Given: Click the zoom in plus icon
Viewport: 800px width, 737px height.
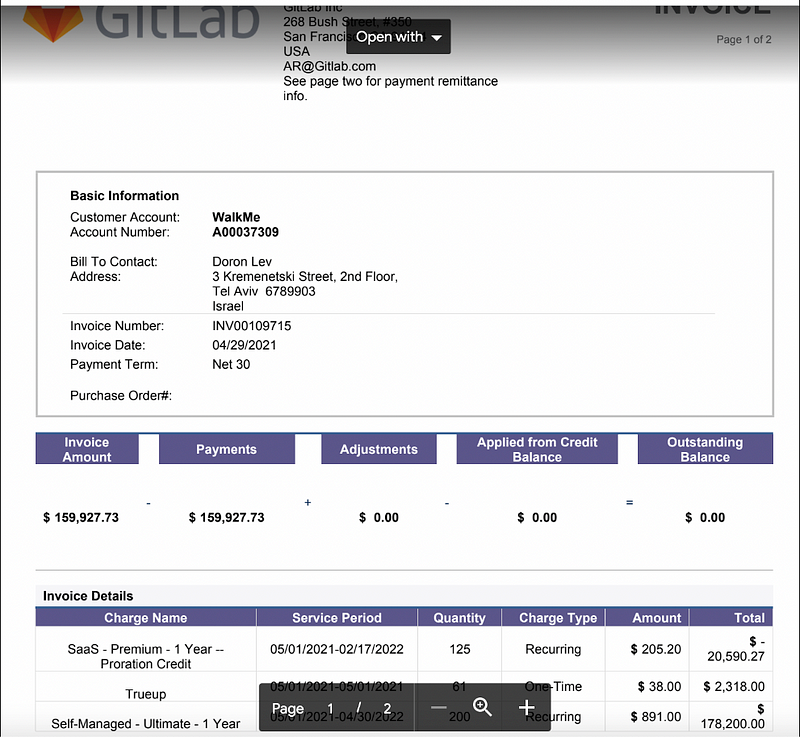Looking at the screenshot, I should coord(527,708).
